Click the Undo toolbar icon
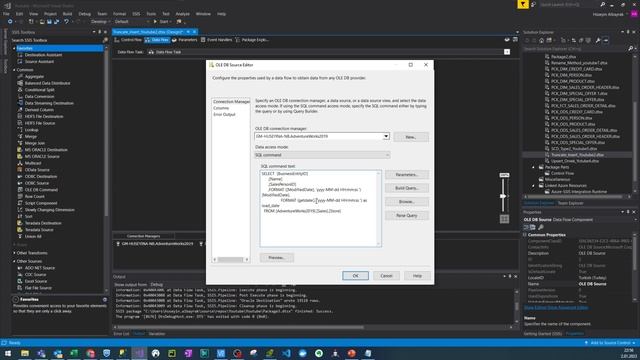 67,22
